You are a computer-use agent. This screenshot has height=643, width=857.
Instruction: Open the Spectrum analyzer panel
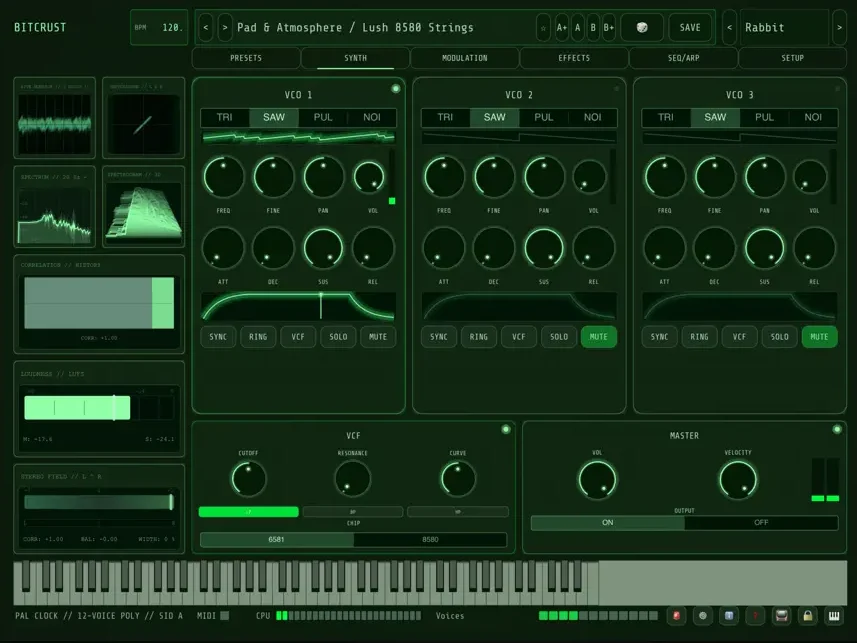(55, 207)
